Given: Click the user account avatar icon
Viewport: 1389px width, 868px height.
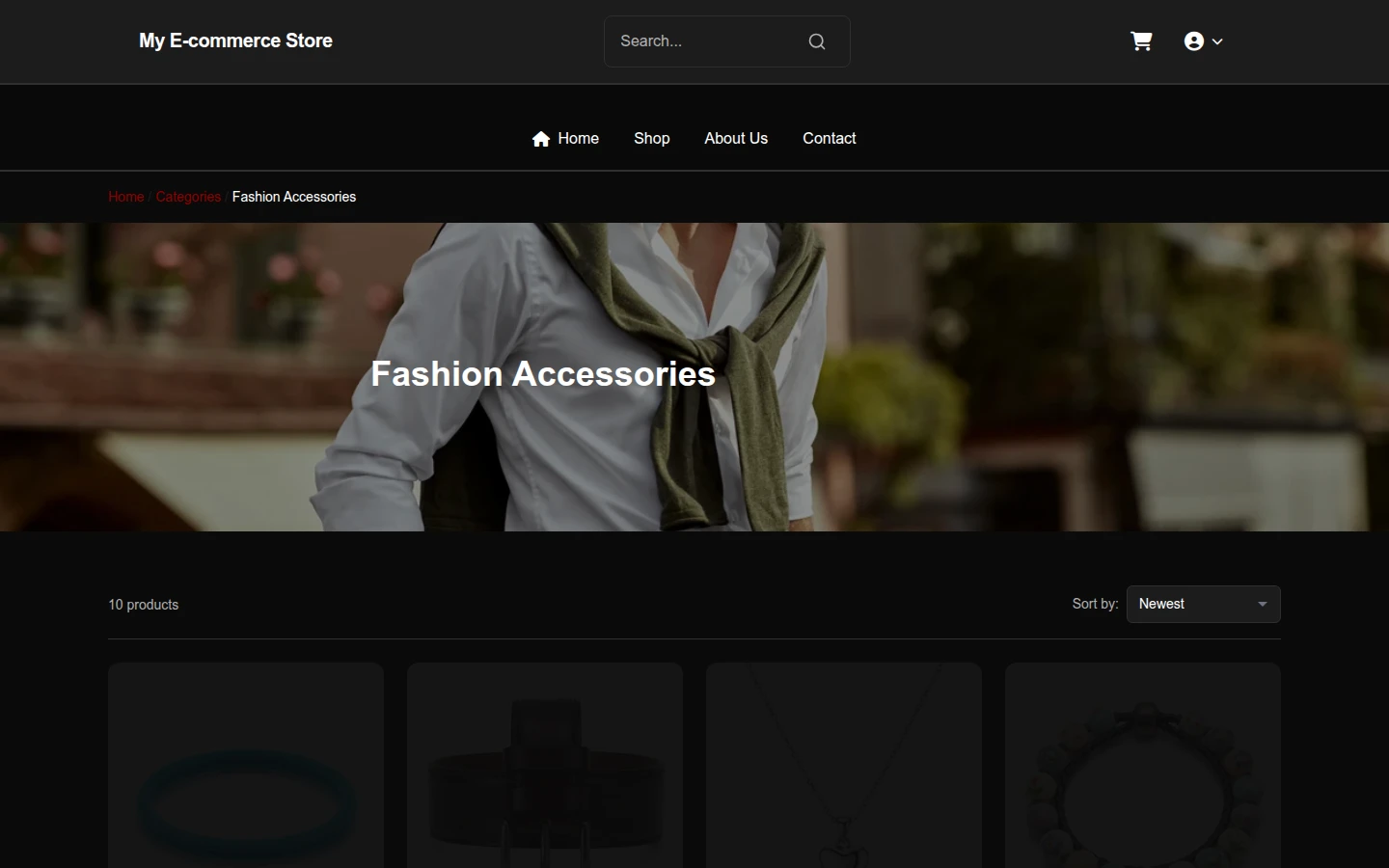Looking at the screenshot, I should (1194, 41).
